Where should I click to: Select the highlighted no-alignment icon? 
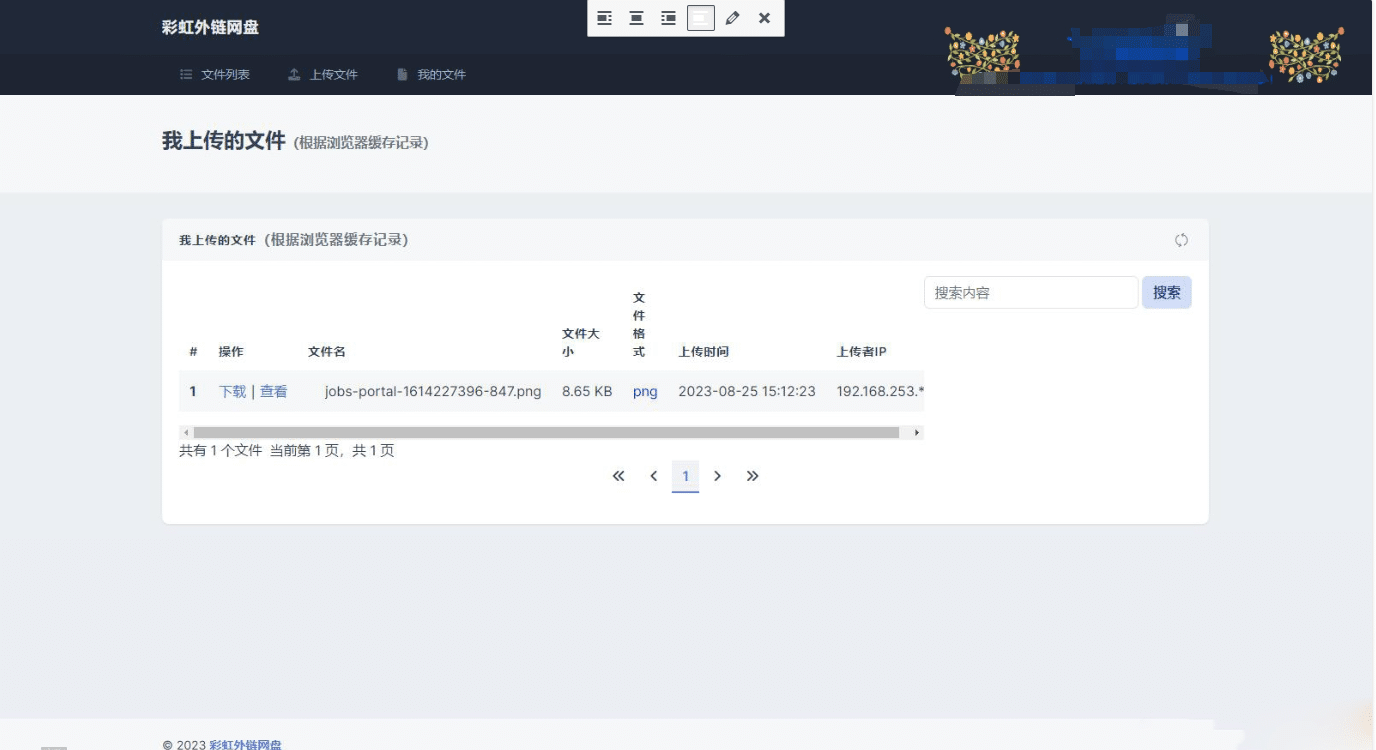[701, 18]
